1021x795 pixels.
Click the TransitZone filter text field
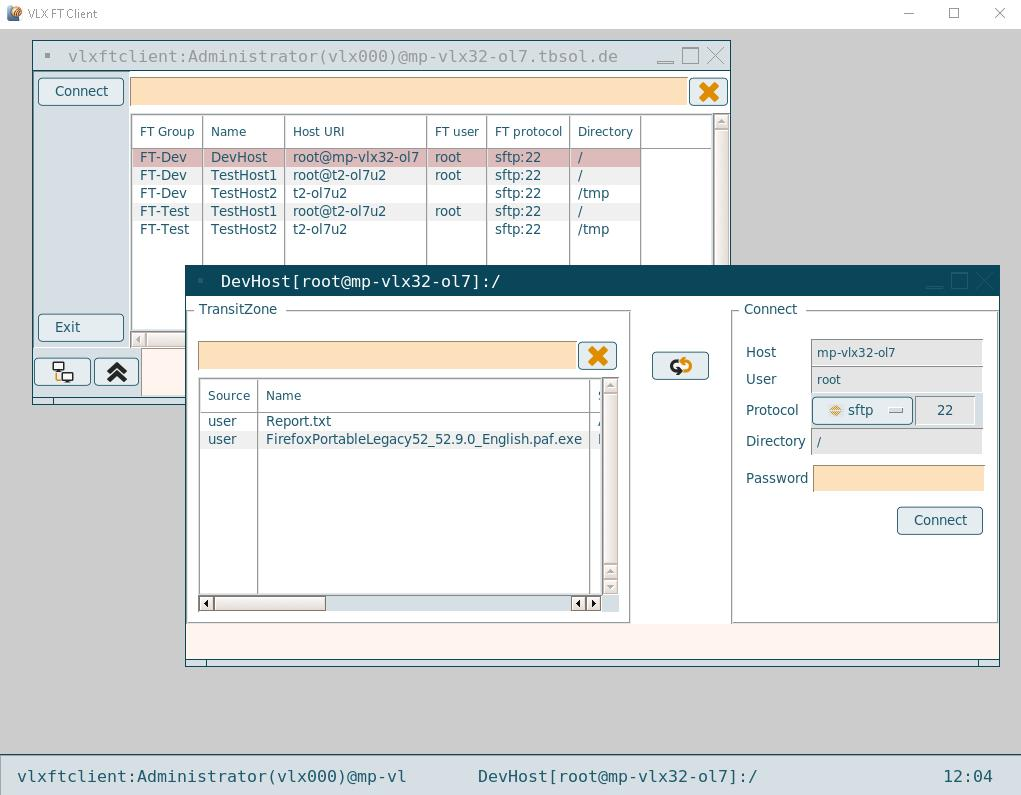tap(387, 355)
